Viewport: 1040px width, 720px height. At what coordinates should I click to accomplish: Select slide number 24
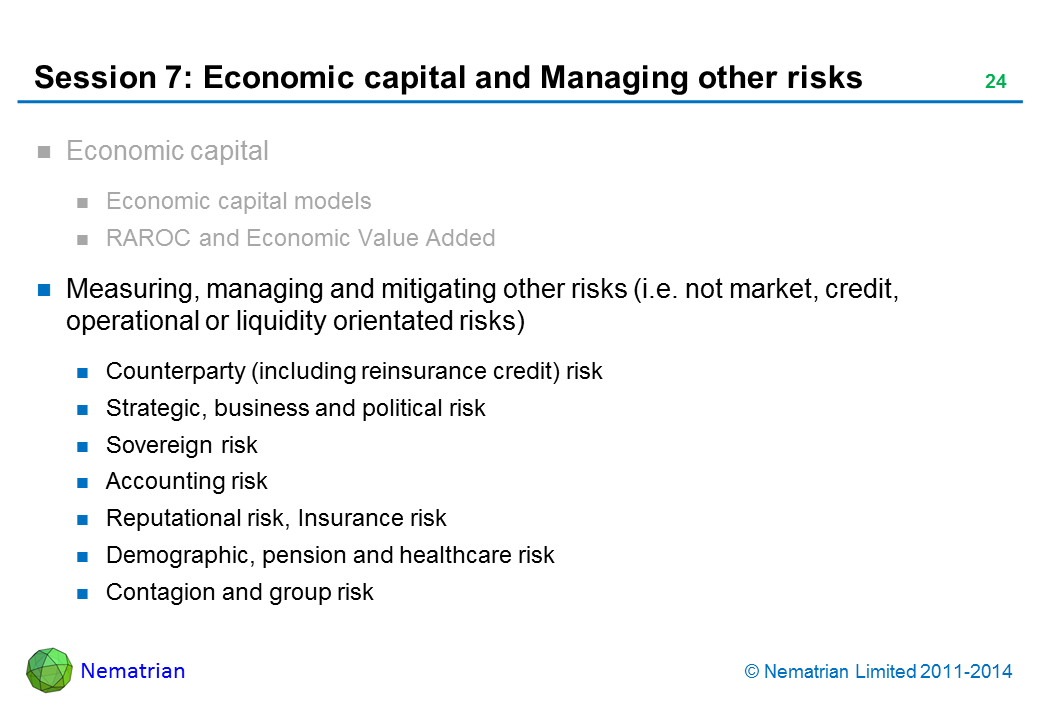(995, 82)
